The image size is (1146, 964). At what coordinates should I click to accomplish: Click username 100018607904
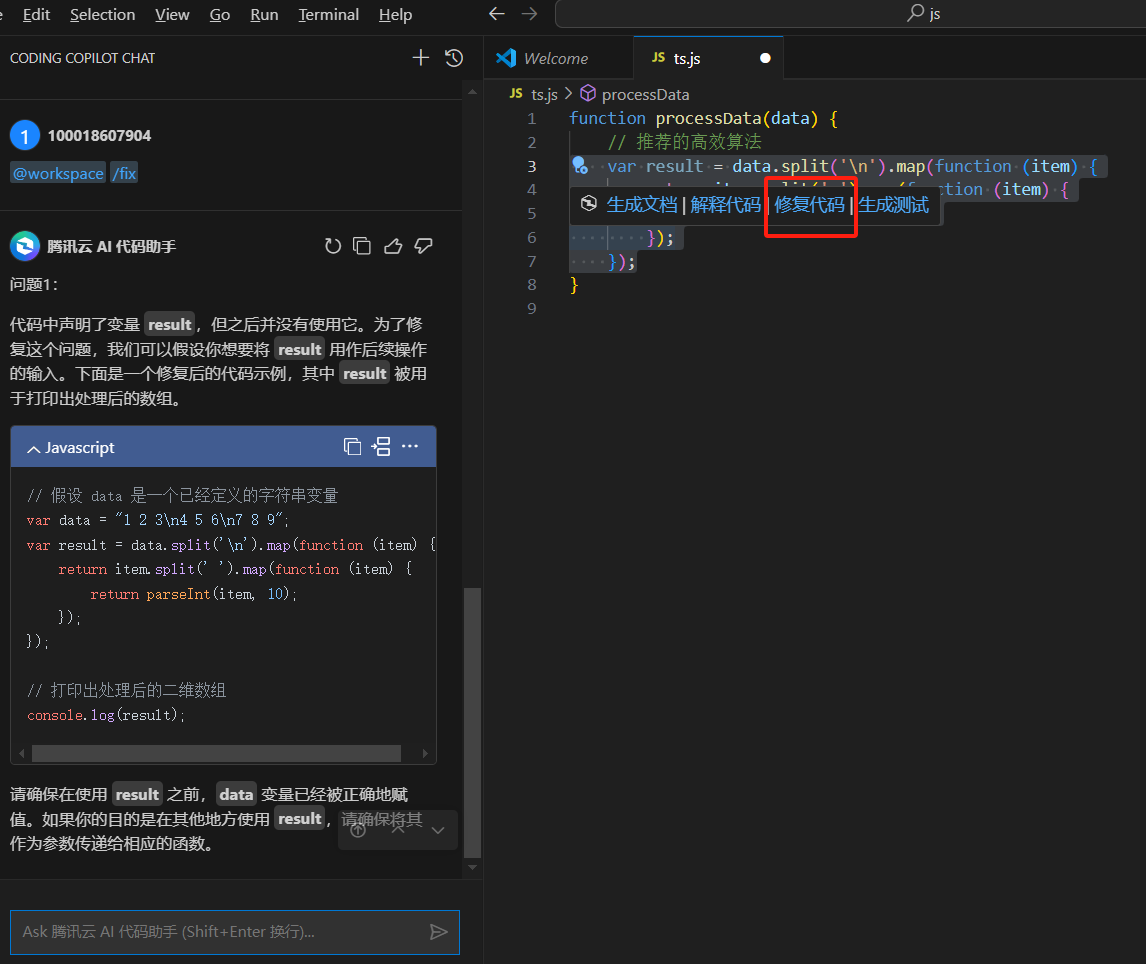99,136
